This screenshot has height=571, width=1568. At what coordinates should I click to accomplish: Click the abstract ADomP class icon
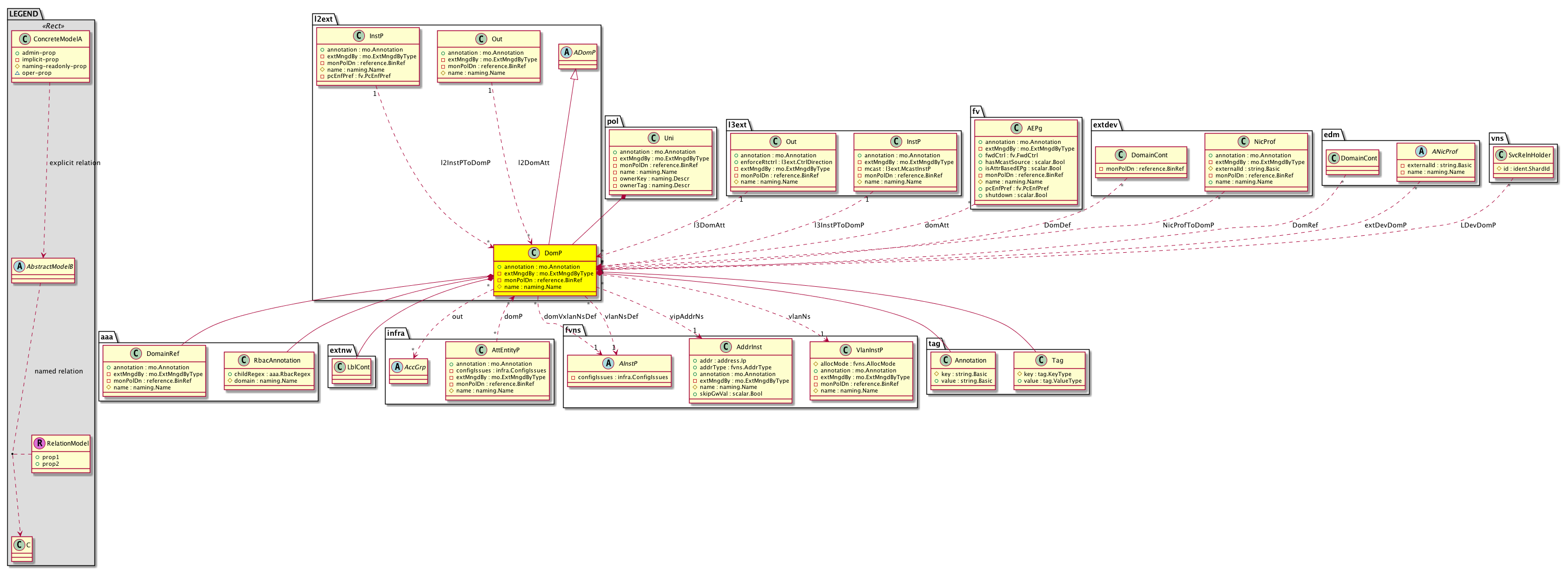click(x=567, y=52)
